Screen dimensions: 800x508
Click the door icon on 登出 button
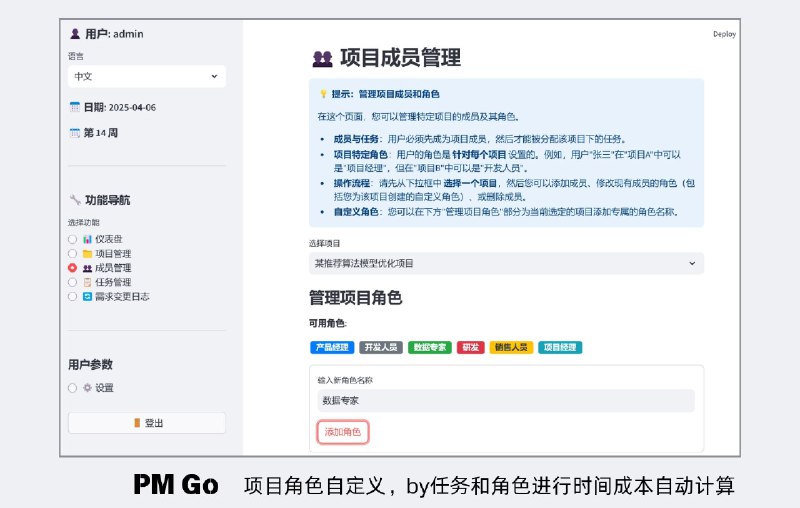tap(137, 423)
